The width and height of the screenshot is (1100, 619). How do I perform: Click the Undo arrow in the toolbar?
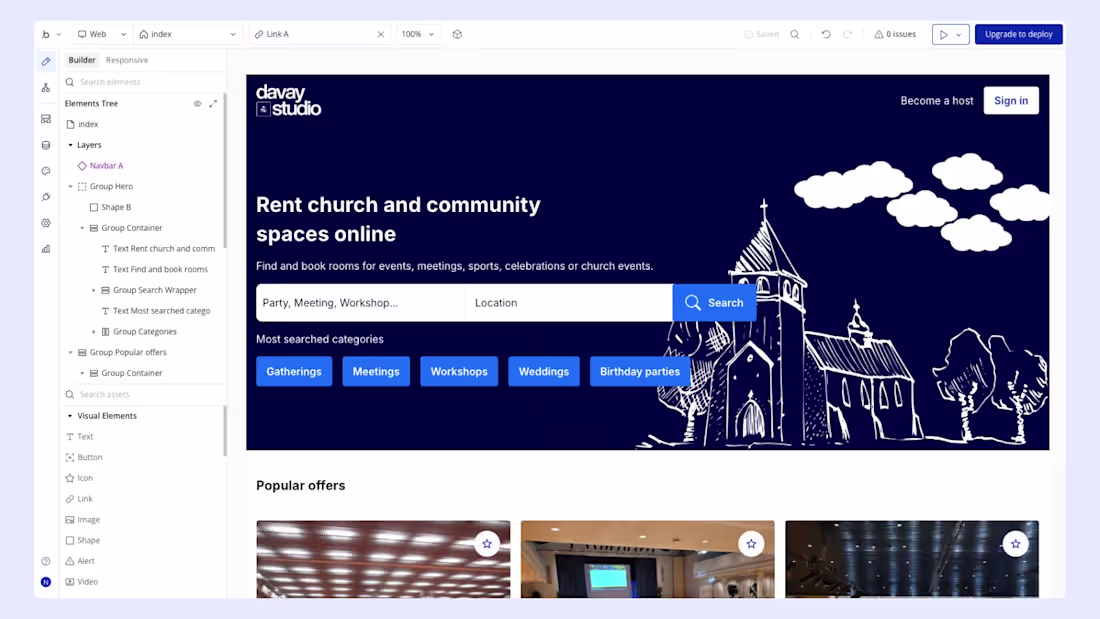tap(825, 33)
